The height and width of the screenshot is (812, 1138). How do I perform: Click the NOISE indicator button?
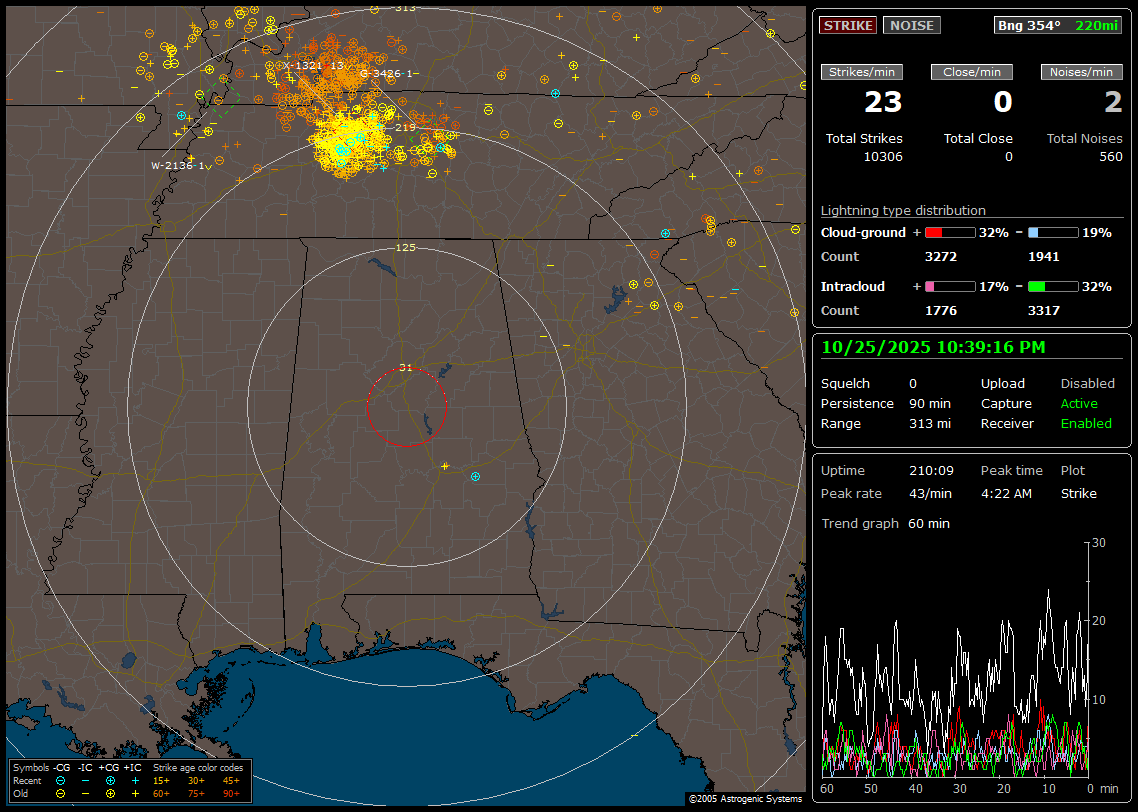coord(911,26)
